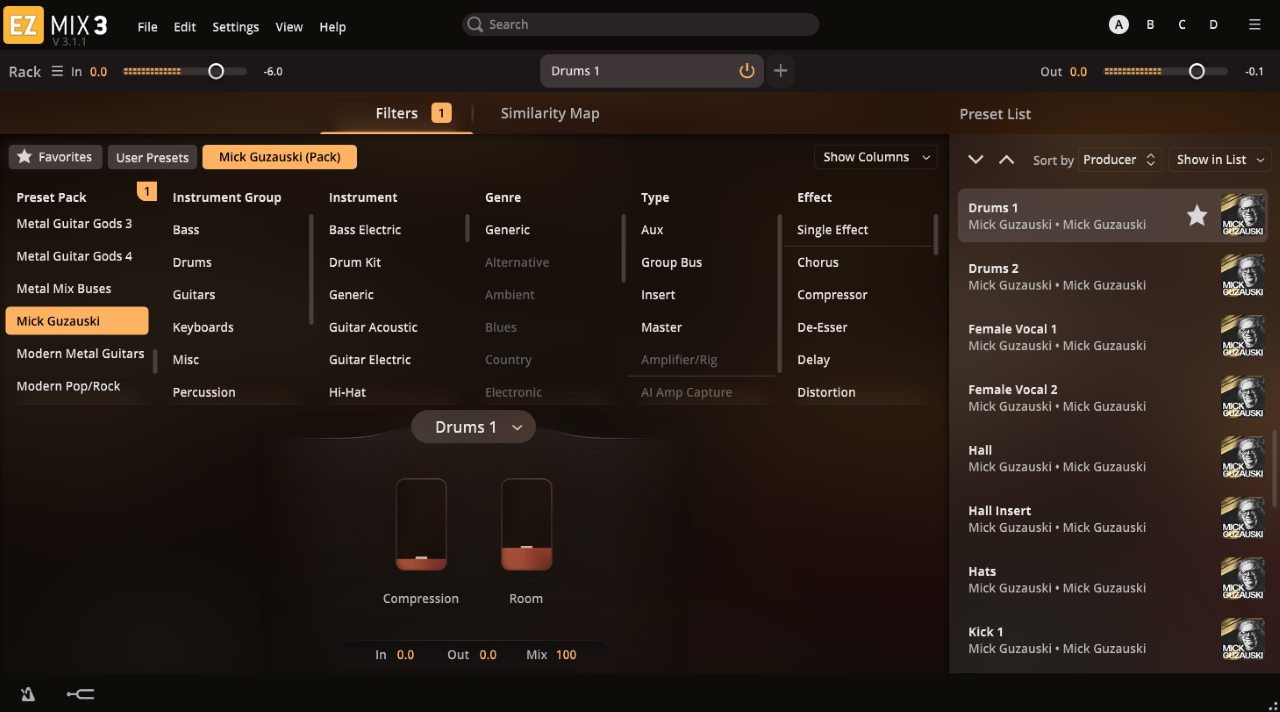Image resolution: width=1280 pixels, height=712 pixels.
Task: Open the Sort by Producer dropdown
Action: coord(1121,160)
